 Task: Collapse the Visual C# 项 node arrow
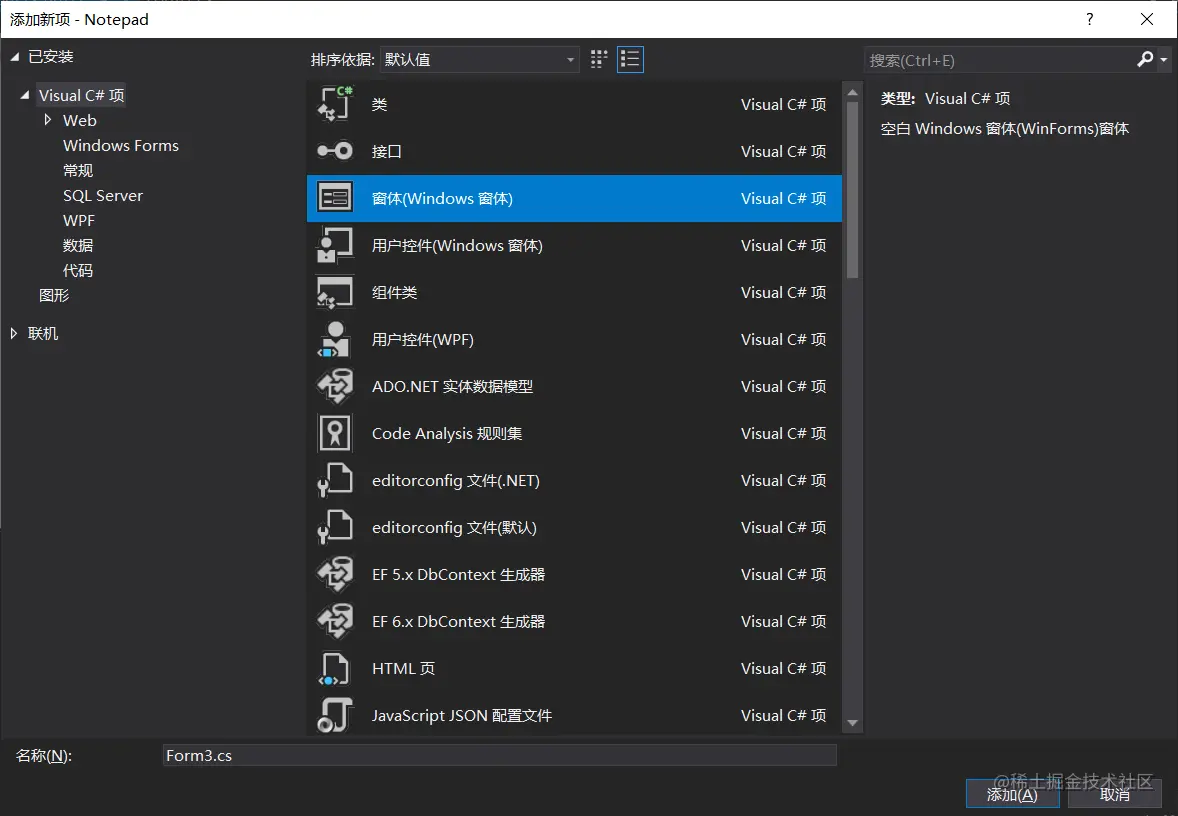[25, 95]
